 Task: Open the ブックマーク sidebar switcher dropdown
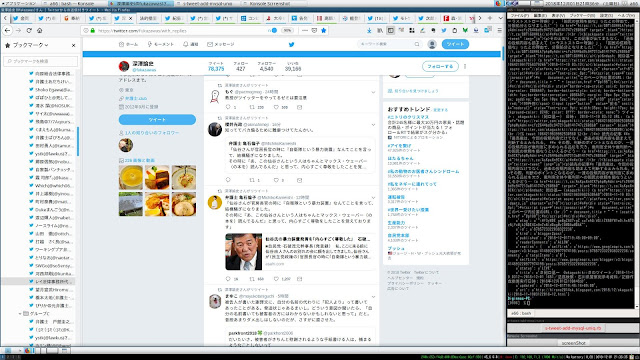click(31, 45)
